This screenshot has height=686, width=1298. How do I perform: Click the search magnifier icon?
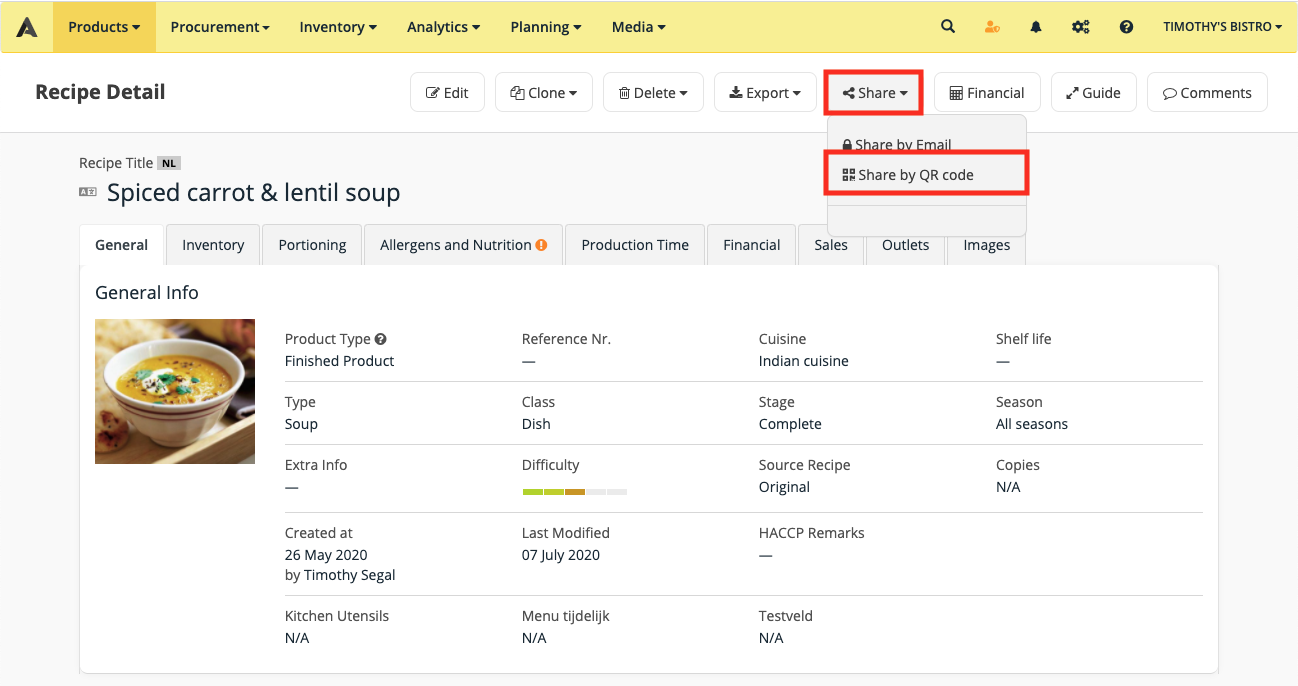point(947,27)
